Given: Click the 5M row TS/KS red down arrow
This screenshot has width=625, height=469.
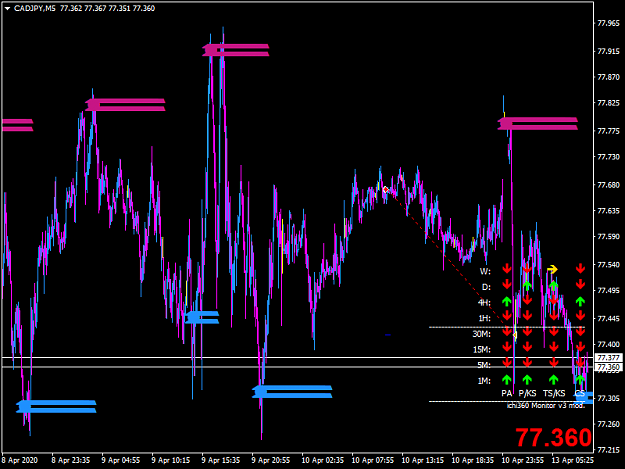Looking at the screenshot, I should click(x=554, y=363).
